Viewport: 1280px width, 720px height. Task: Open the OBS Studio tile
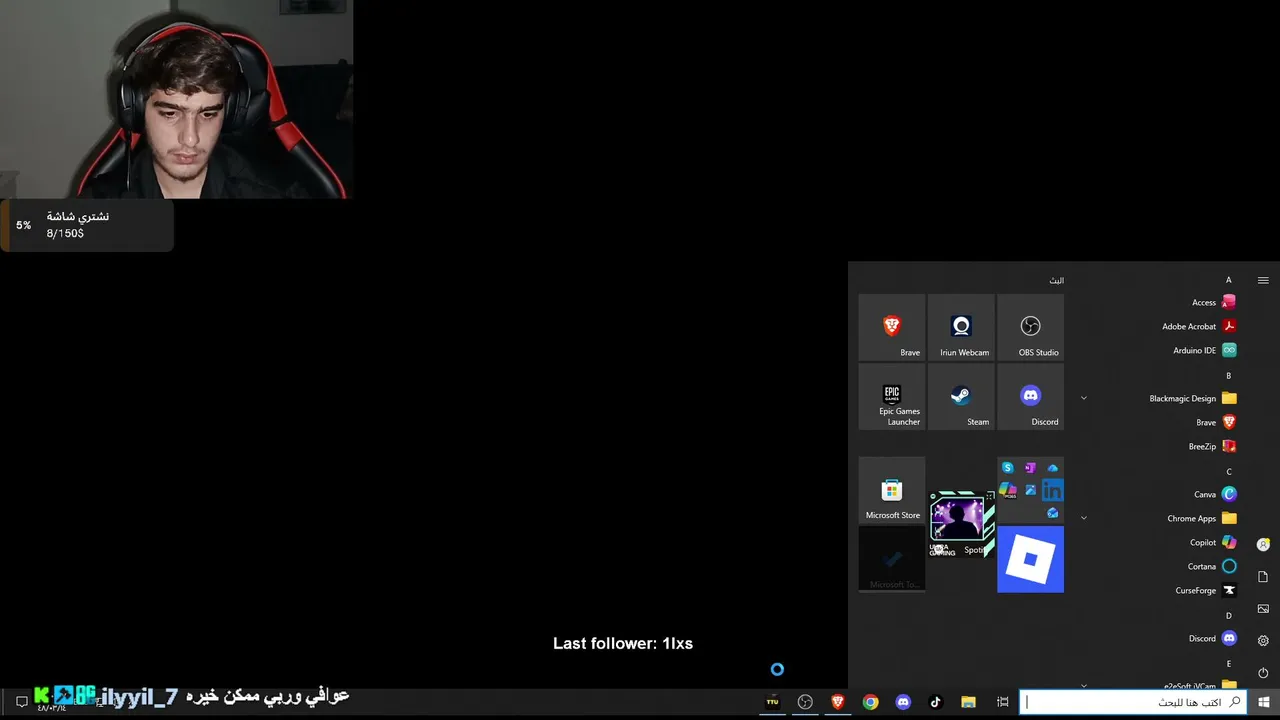pyautogui.click(x=1030, y=327)
